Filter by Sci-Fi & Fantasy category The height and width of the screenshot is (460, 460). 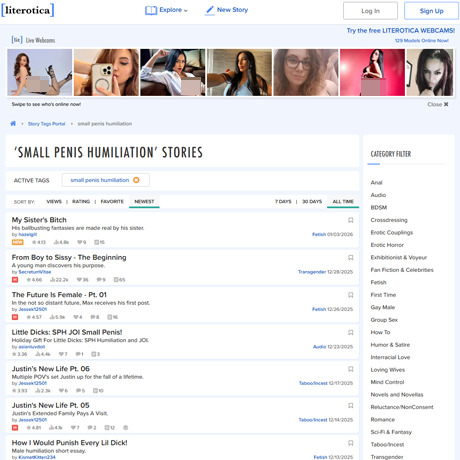point(391,432)
